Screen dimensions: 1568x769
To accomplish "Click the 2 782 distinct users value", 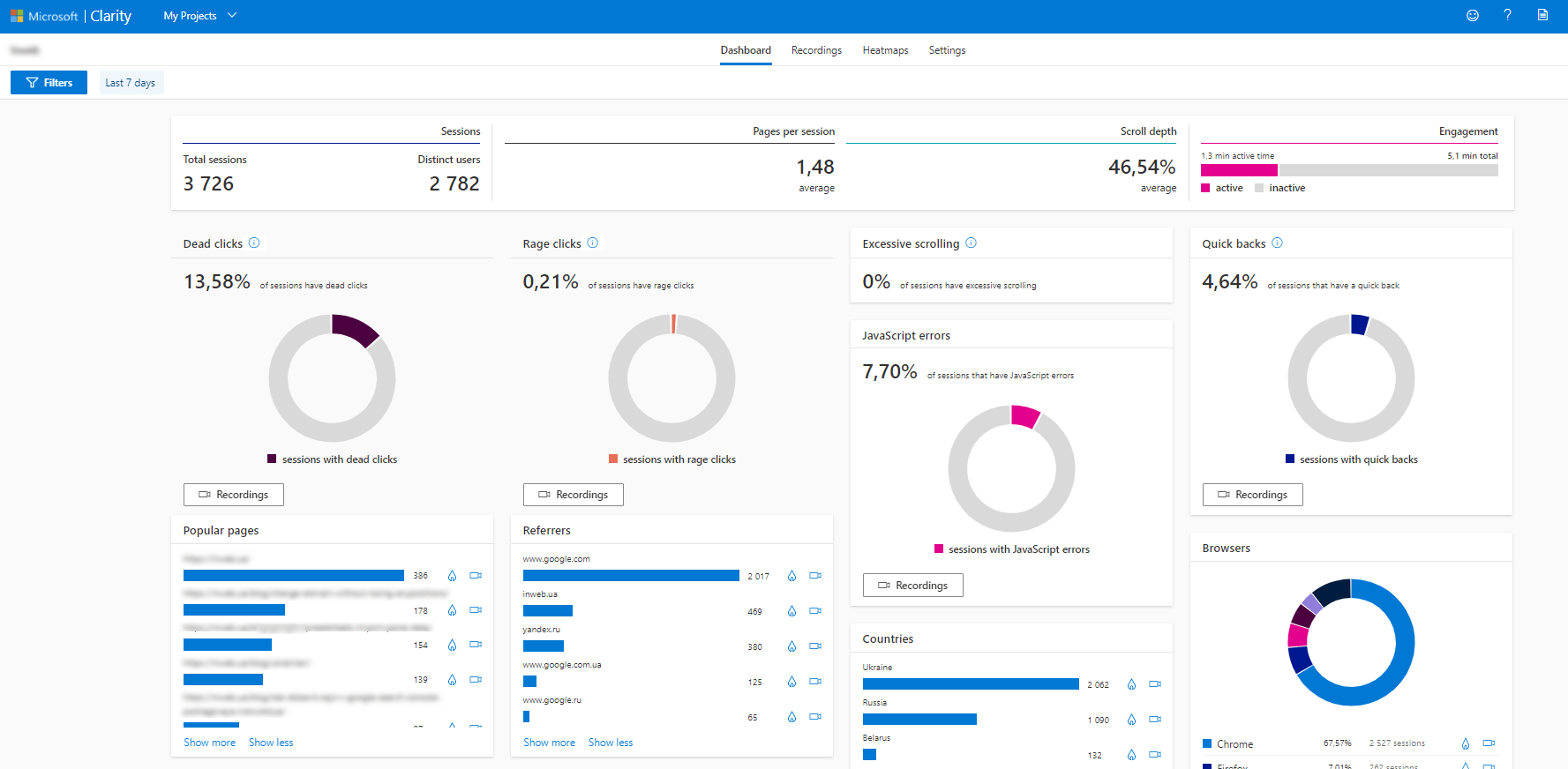I will pyautogui.click(x=454, y=183).
